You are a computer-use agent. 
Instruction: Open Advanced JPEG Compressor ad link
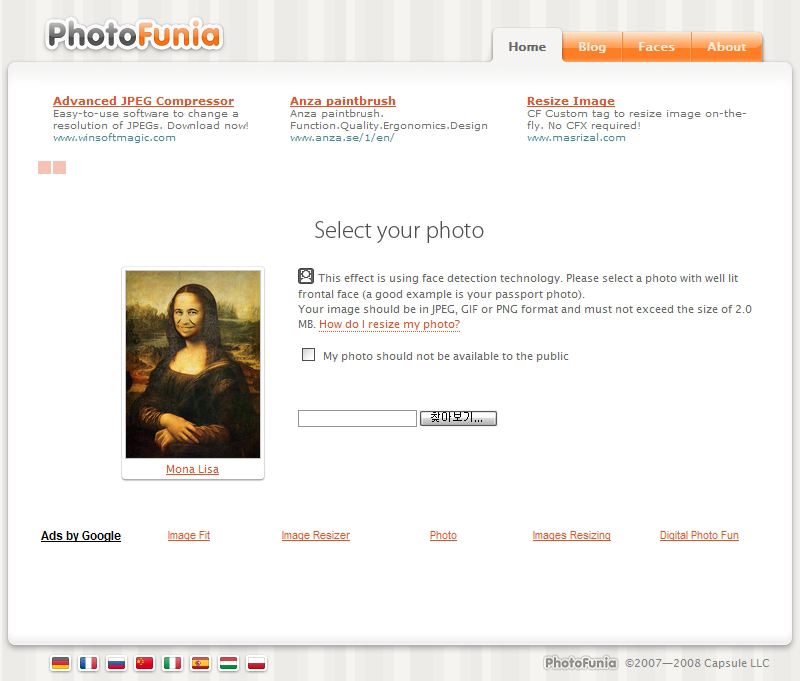(x=143, y=101)
